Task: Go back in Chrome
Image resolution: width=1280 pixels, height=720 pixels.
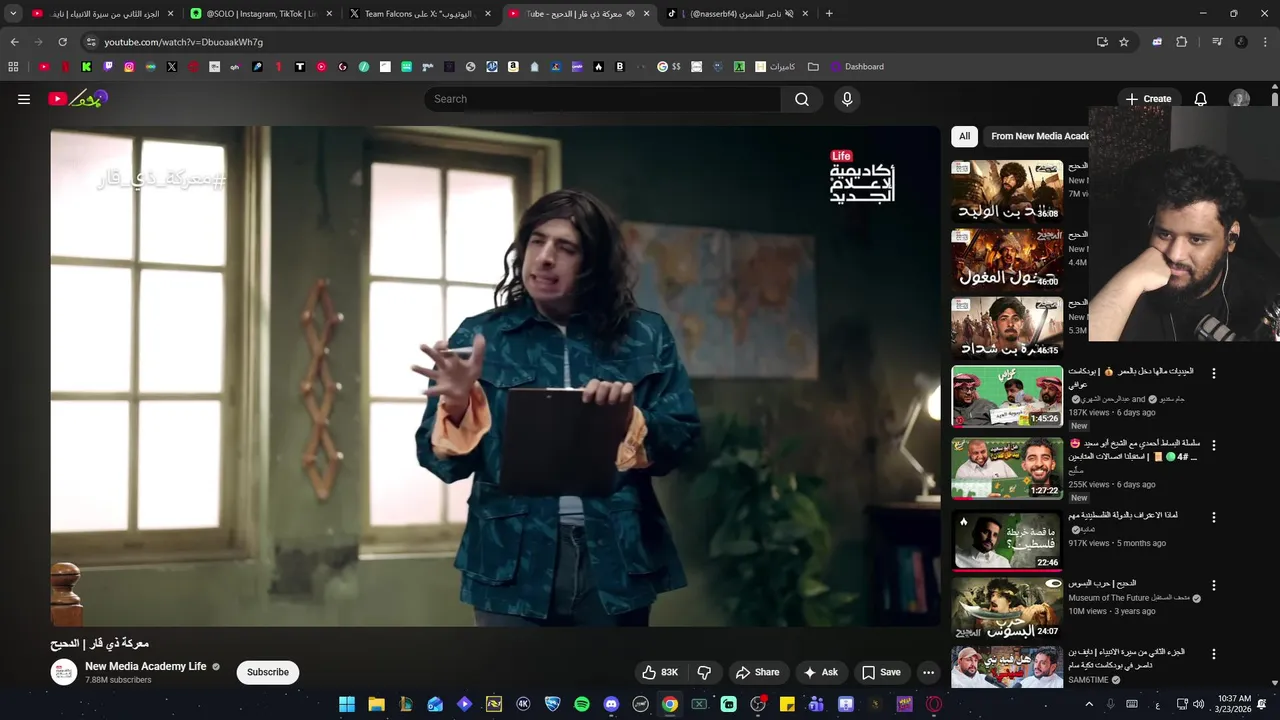Action: tap(14, 42)
